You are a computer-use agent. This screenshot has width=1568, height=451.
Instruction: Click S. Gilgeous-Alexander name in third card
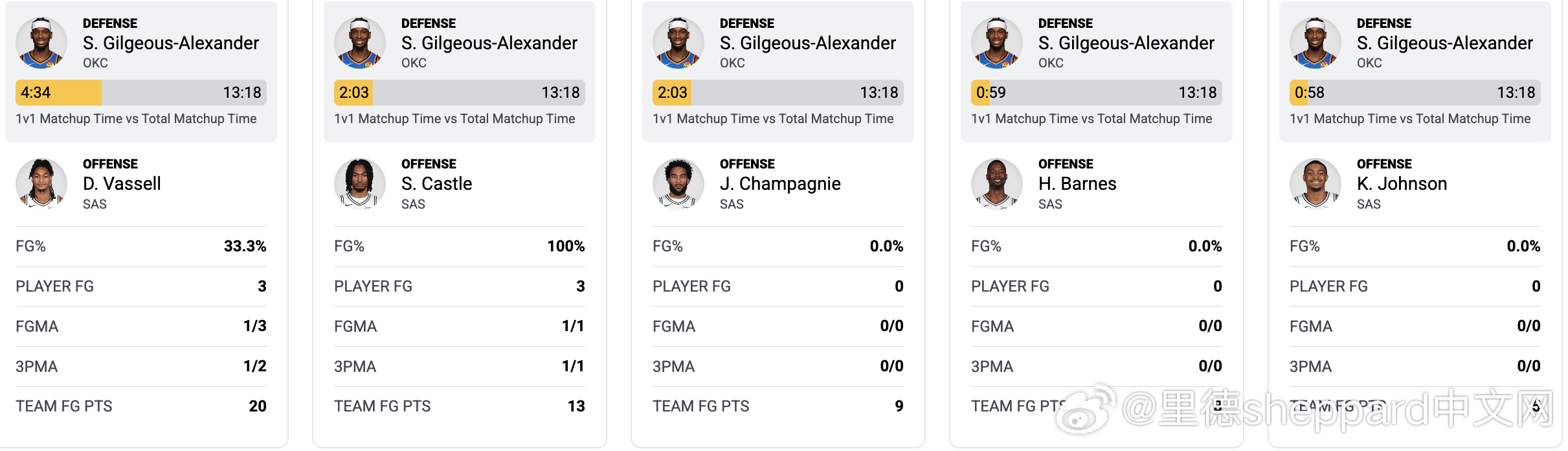[x=807, y=43]
